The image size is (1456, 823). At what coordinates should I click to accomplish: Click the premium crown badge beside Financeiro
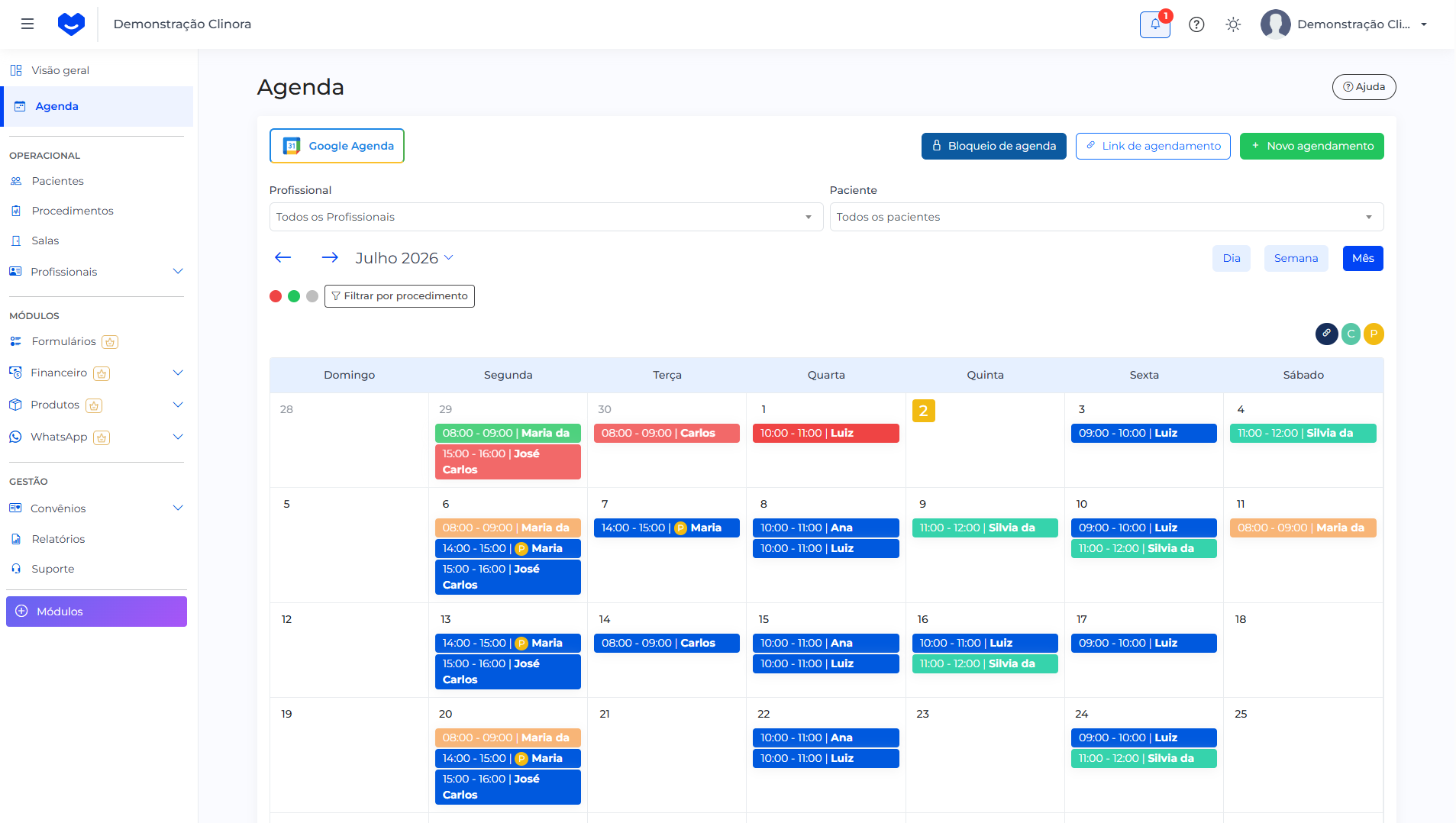point(102,373)
